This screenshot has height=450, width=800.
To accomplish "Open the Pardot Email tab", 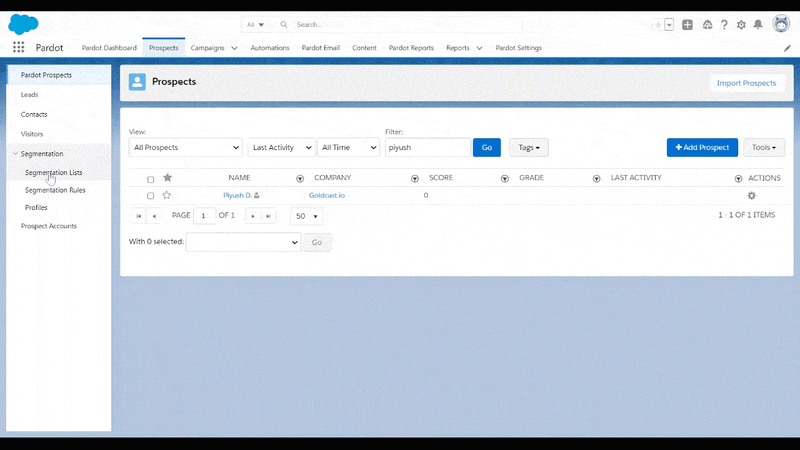I will coord(320,47).
